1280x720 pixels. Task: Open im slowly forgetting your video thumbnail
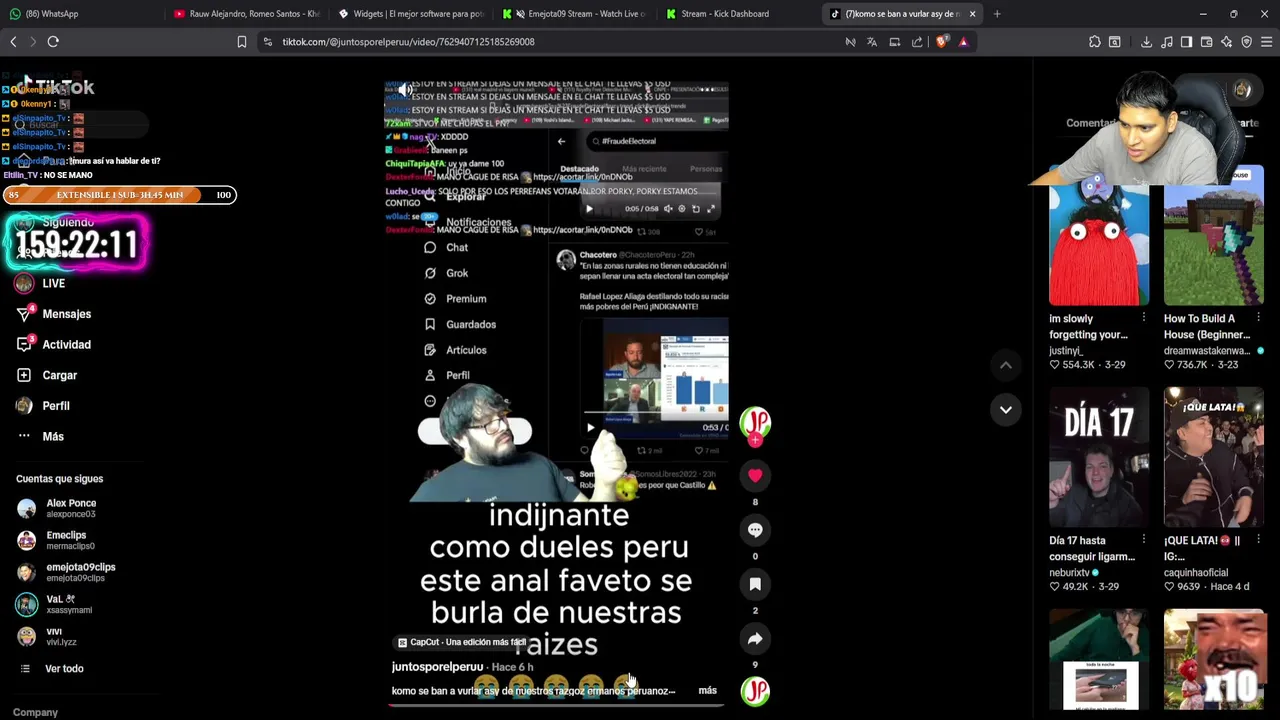click(x=1099, y=236)
